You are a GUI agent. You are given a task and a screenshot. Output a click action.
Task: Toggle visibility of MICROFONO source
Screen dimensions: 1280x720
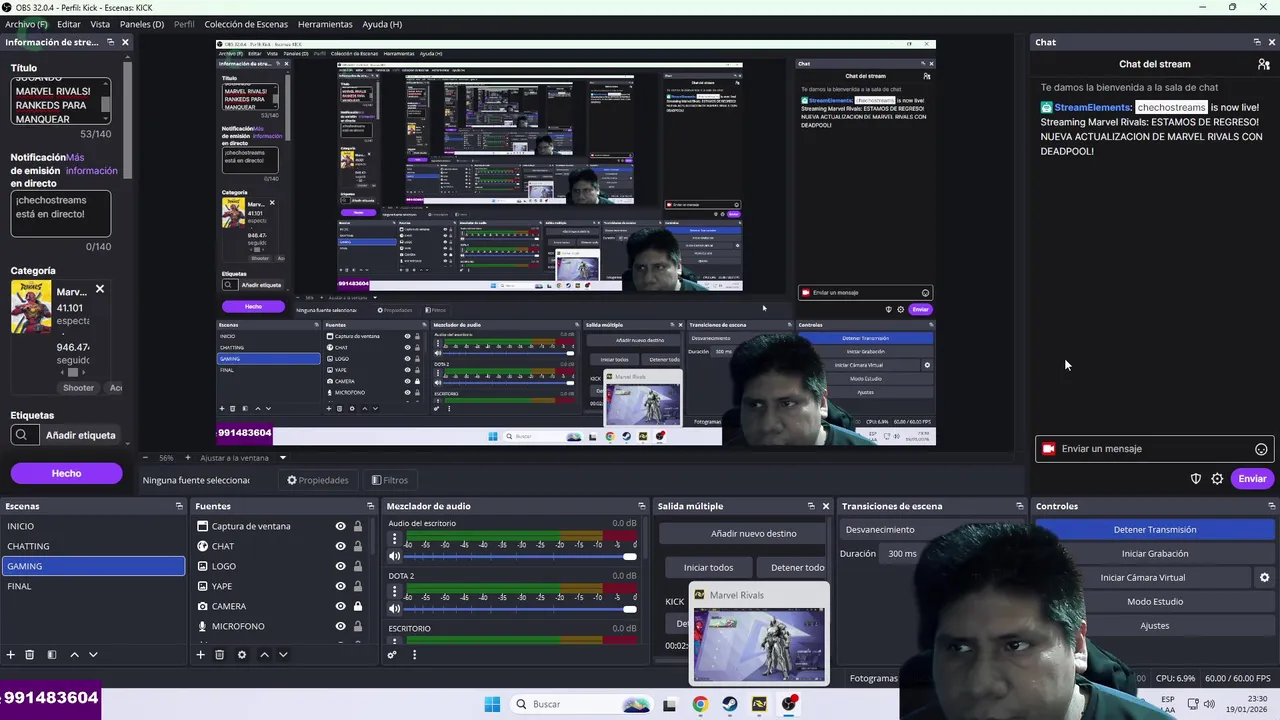click(340, 626)
